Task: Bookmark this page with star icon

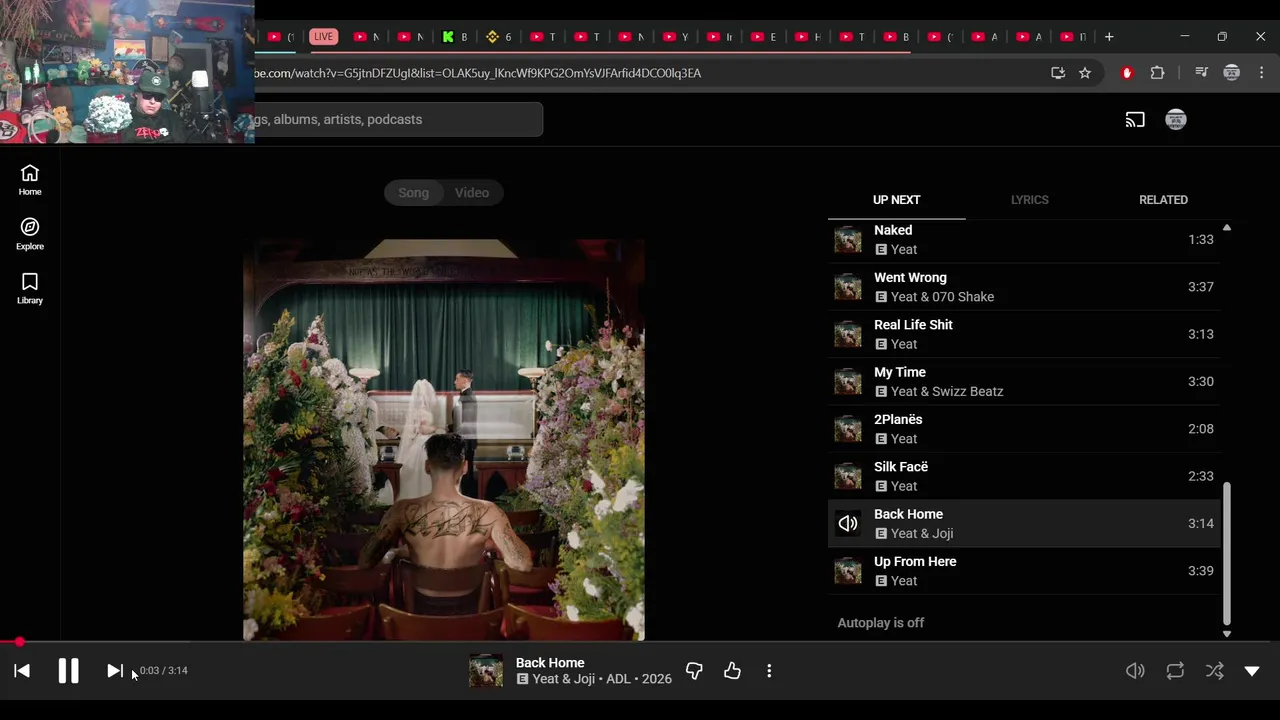Action: point(1085,73)
